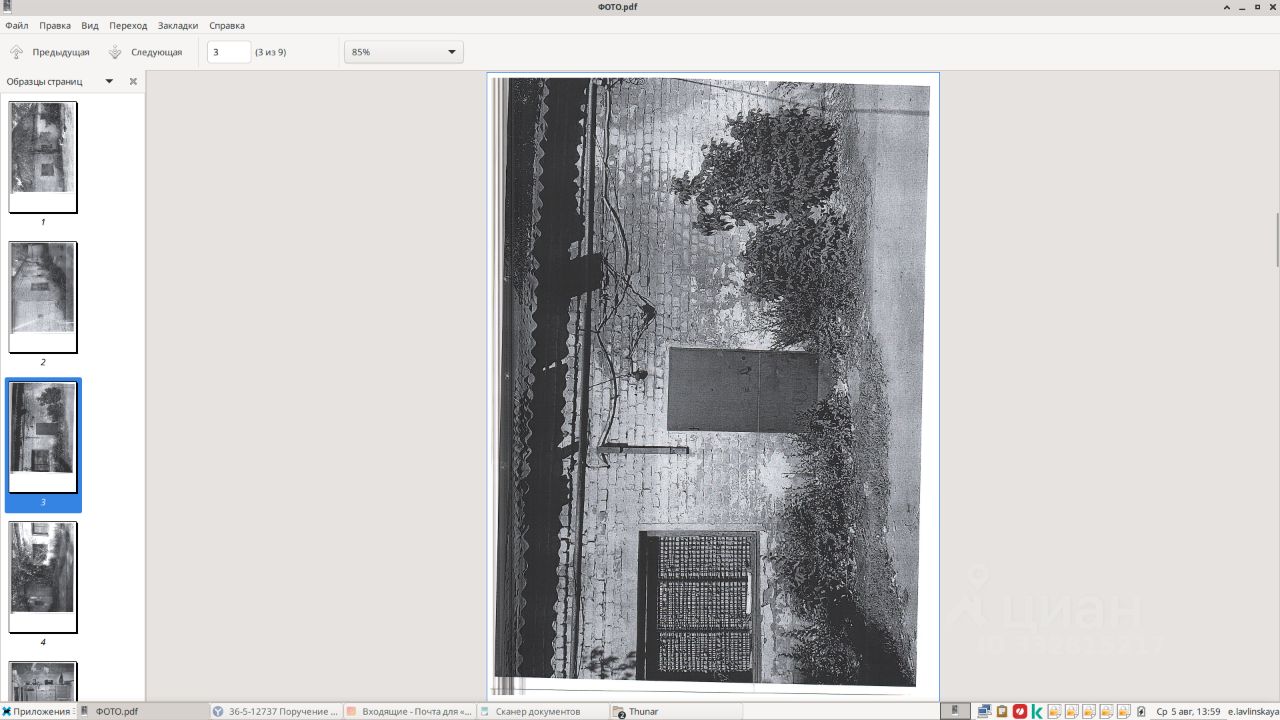Open the sidebar mode dropdown 'Образцы страниц'

click(x=109, y=81)
